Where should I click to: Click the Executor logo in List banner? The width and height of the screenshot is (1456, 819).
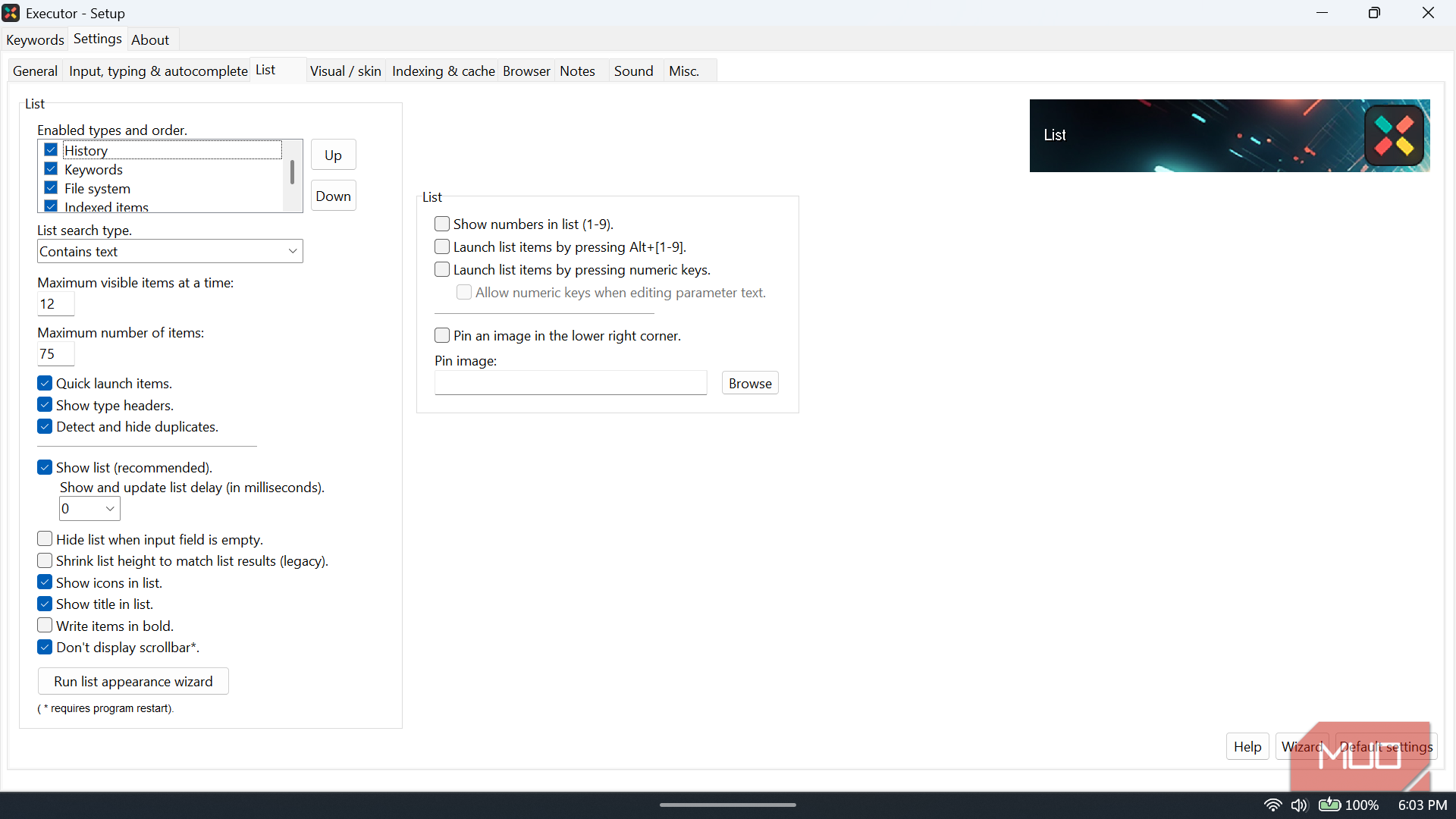coord(1394,136)
